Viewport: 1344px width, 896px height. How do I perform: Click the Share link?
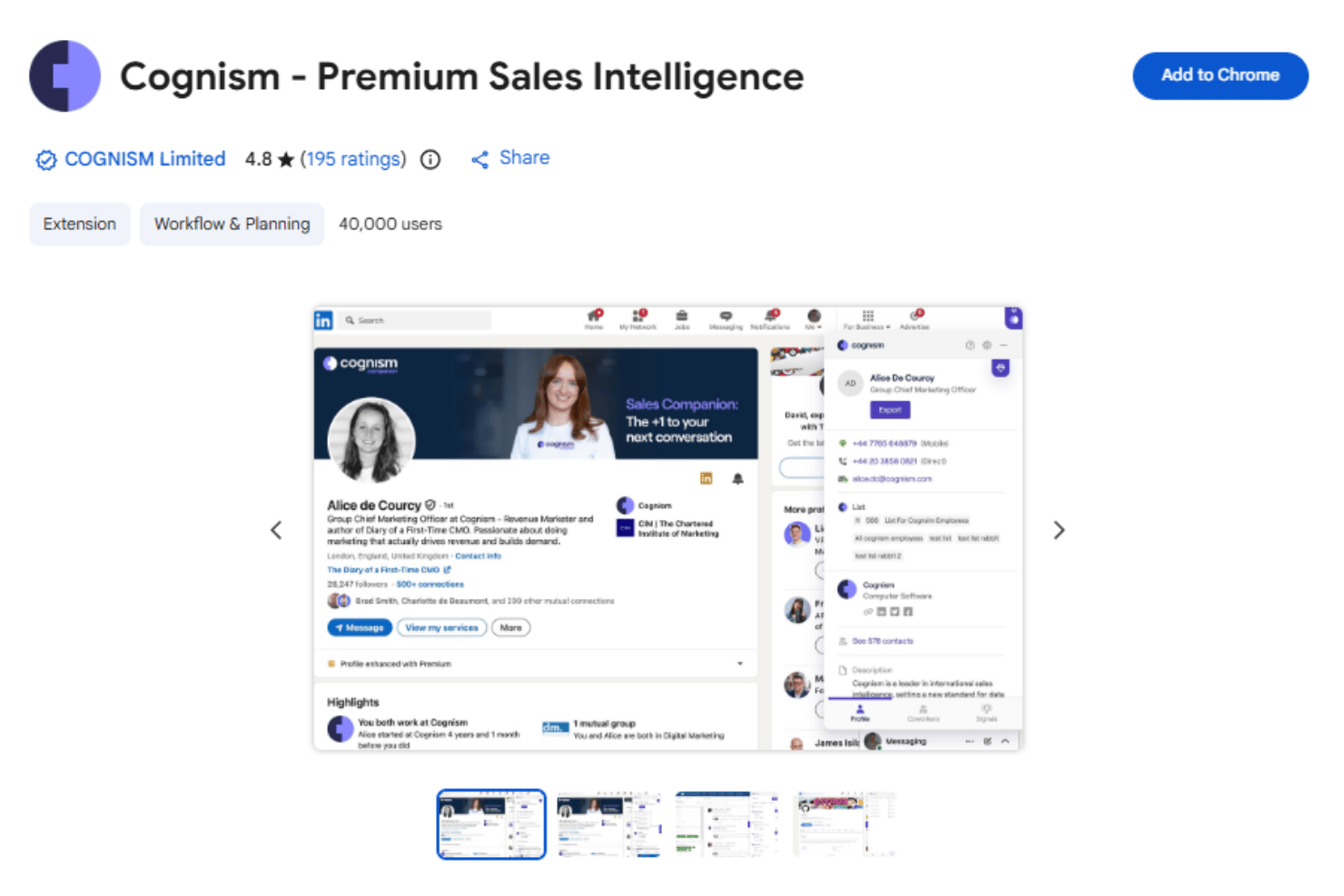[524, 158]
